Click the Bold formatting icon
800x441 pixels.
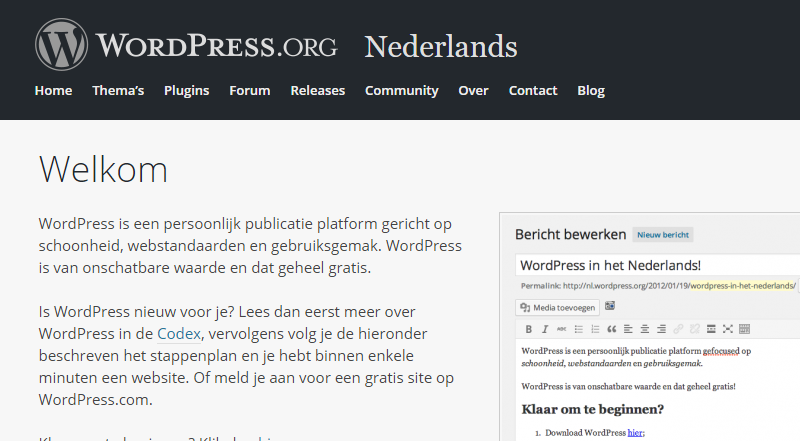point(529,329)
